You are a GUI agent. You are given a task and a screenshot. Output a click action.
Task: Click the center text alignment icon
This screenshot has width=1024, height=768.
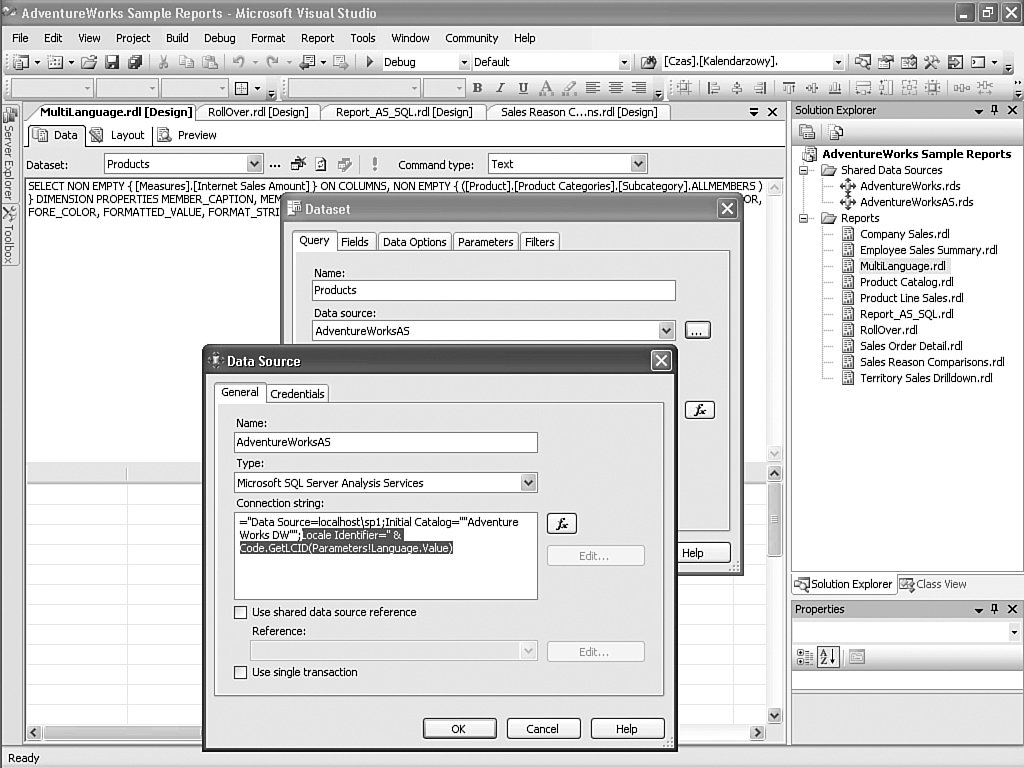click(x=616, y=88)
